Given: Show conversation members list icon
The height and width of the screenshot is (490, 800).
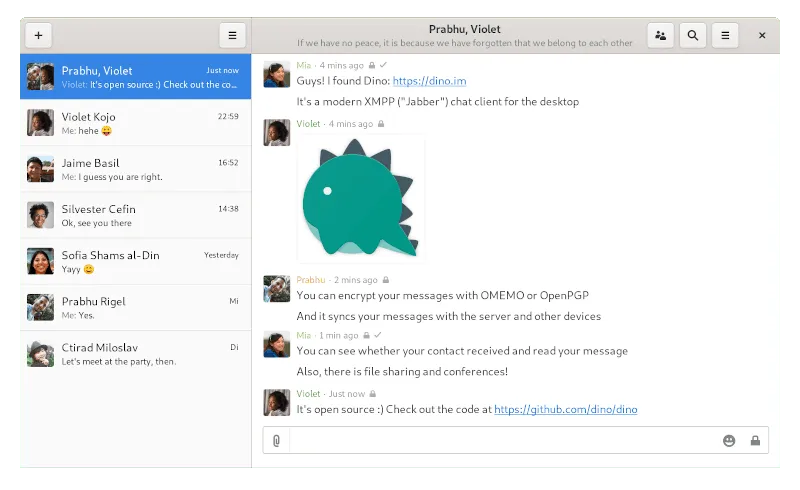Looking at the screenshot, I should click(660, 35).
